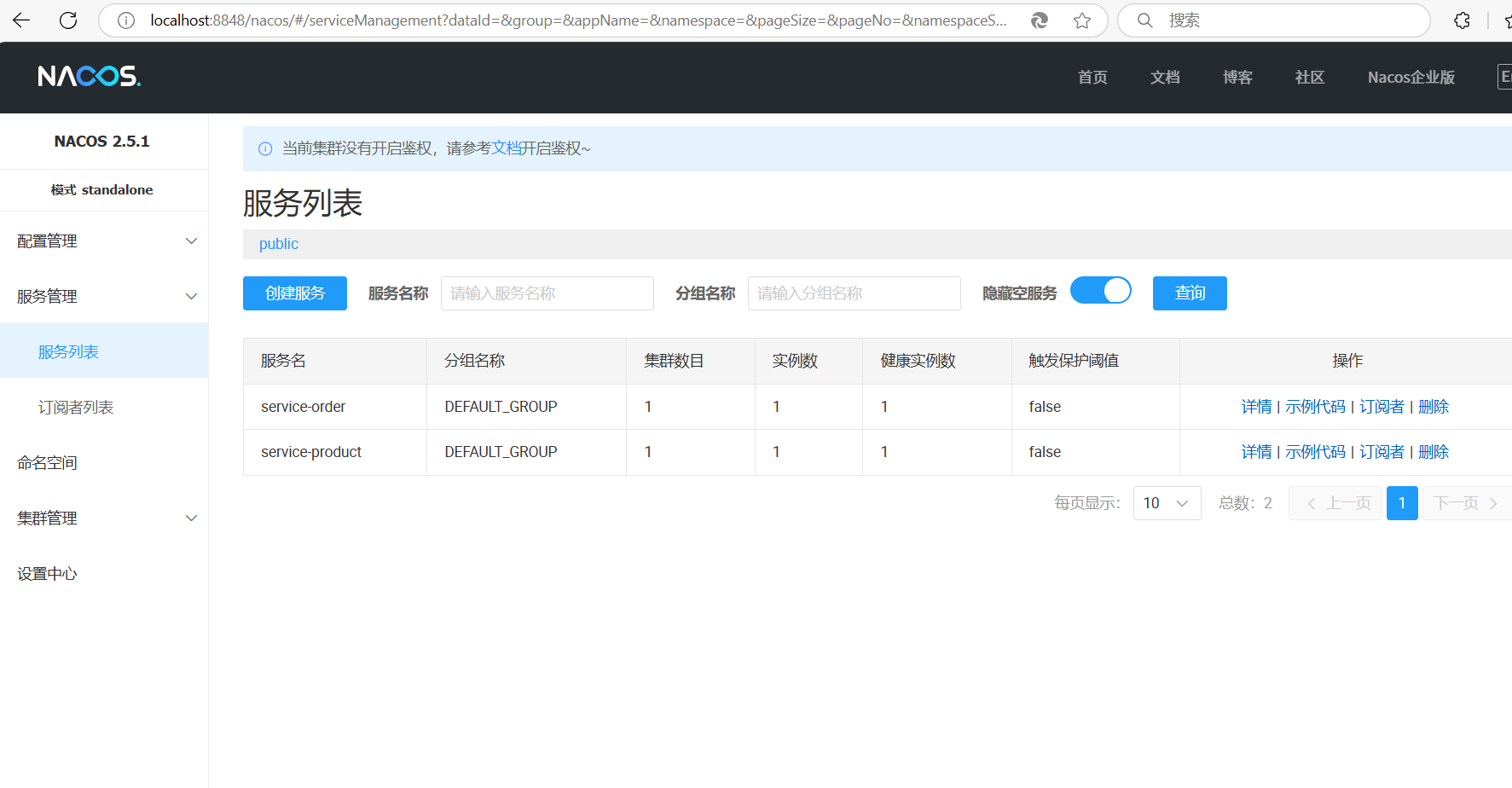Open the browser extensions puzzle icon

coord(1462,20)
